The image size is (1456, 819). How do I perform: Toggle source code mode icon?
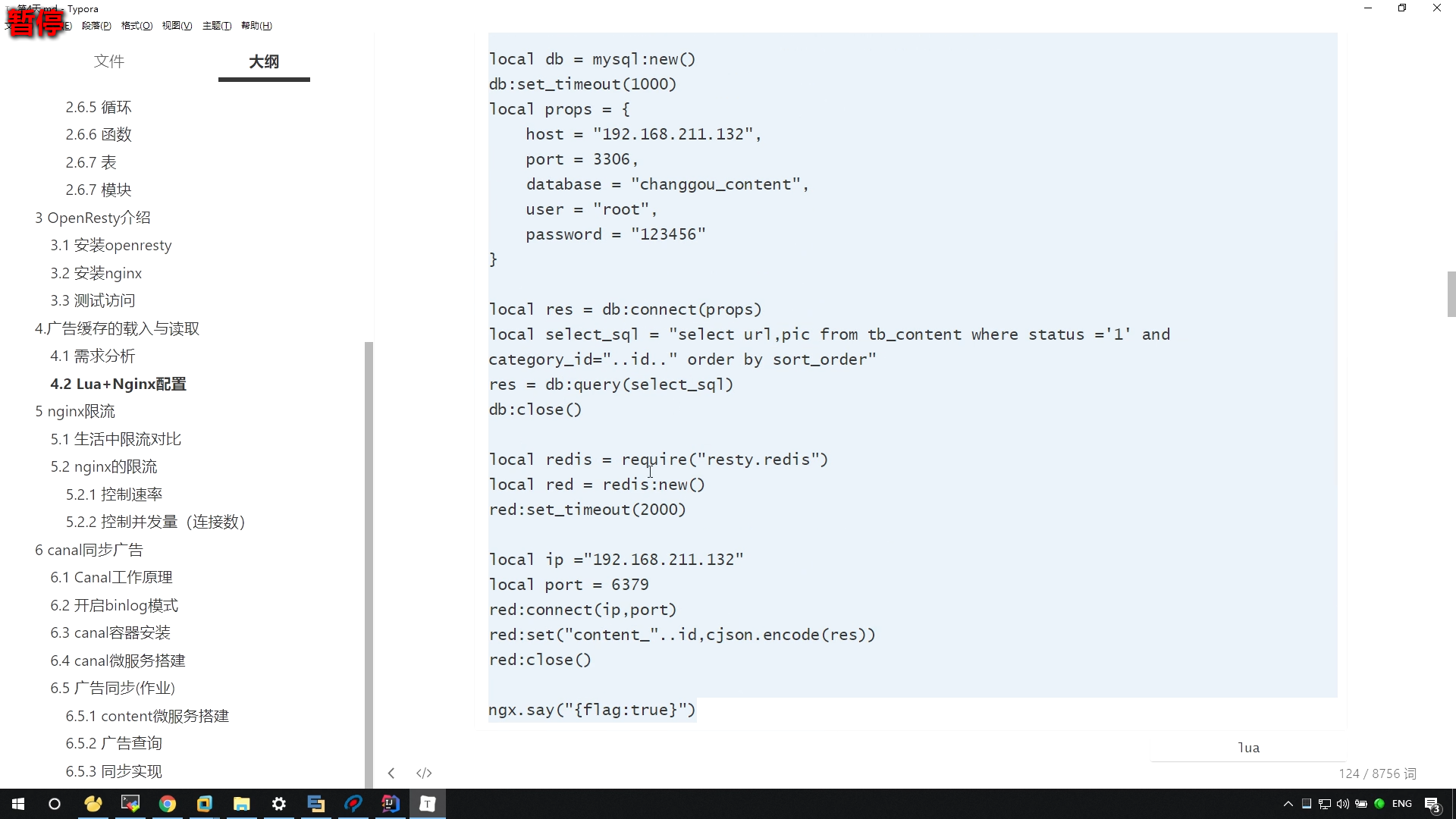tap(424, 773)
